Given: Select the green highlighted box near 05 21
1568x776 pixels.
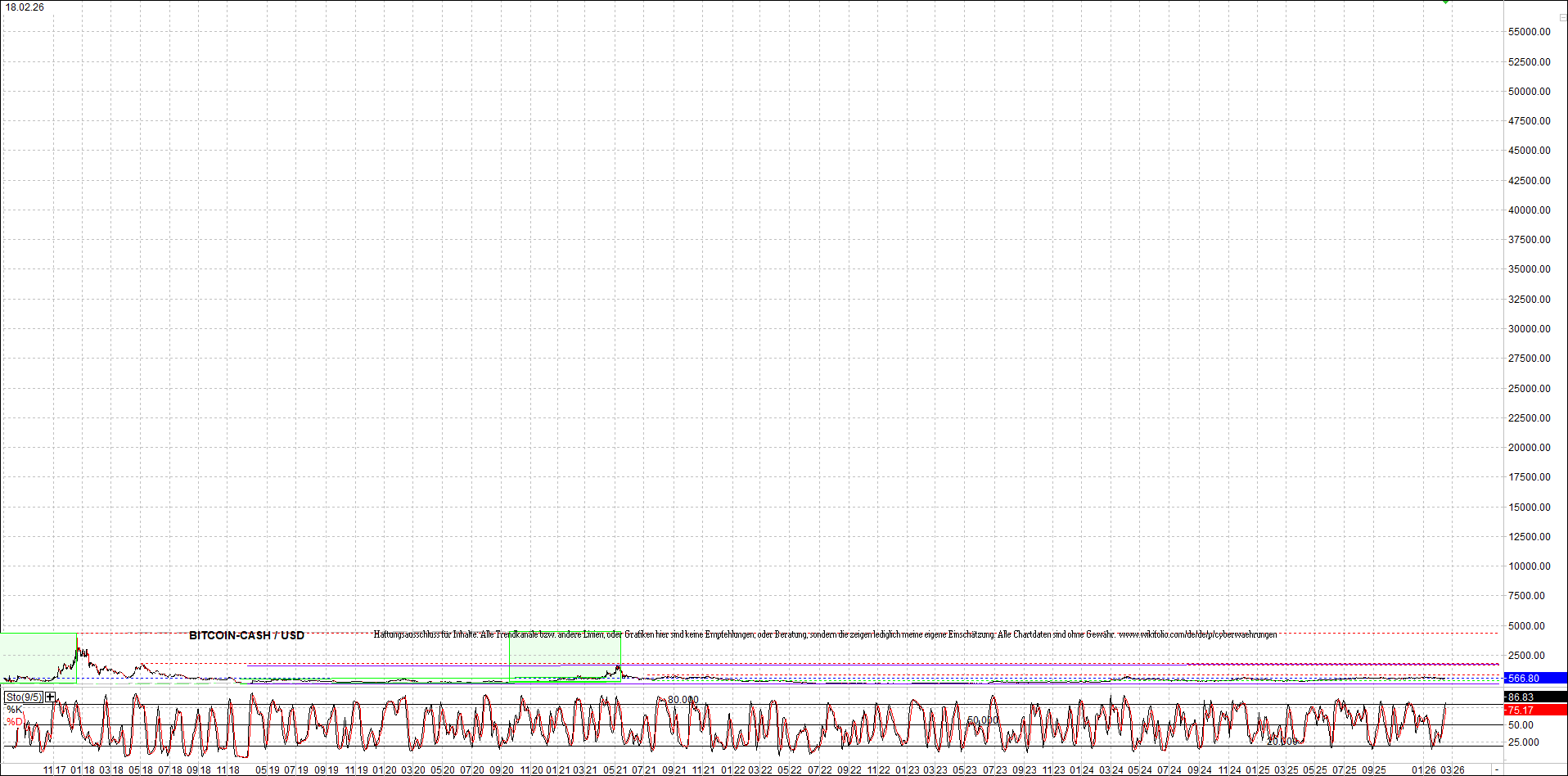Looking at the screenshot, I should (x=565, y=656).
